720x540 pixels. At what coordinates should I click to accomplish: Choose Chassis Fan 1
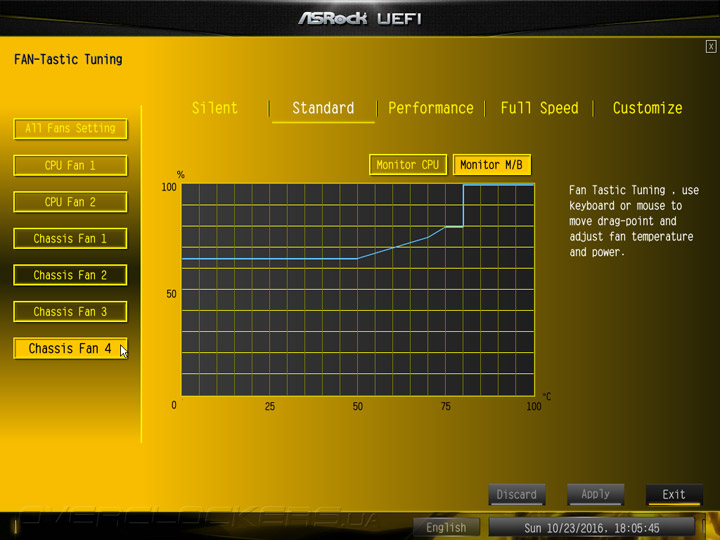70,239
